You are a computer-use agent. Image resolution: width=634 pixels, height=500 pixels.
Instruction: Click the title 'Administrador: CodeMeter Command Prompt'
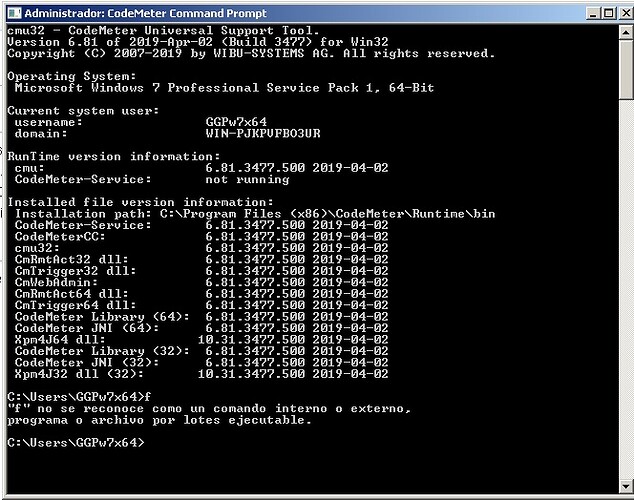point(145,13)
